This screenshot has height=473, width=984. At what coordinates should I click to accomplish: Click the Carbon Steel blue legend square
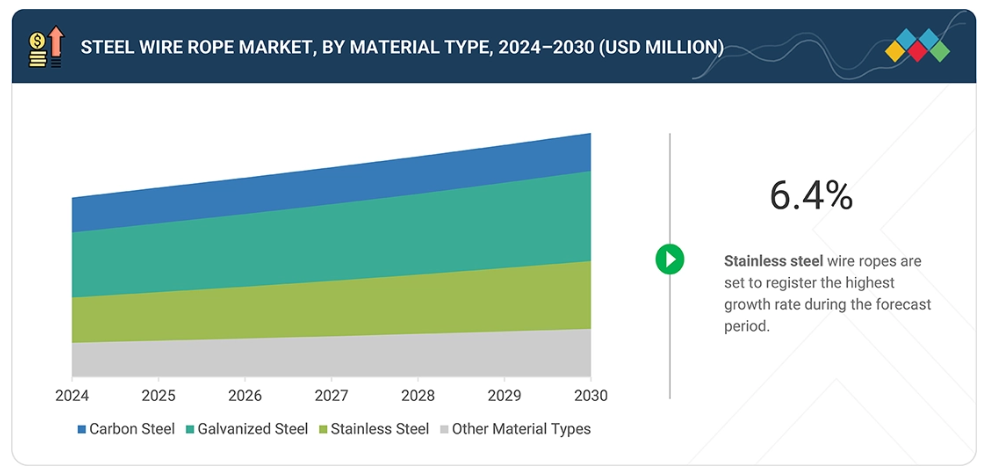[x=81, y=429]
